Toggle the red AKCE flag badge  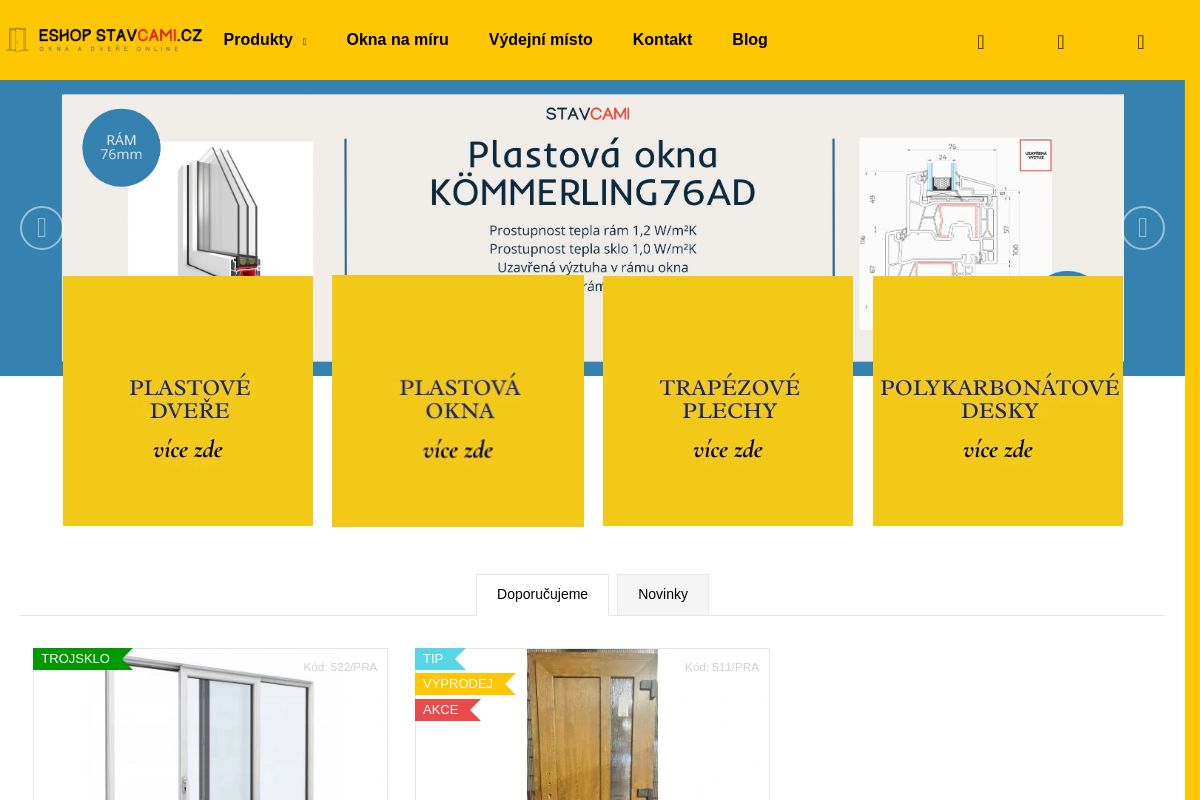coord(440,709)
